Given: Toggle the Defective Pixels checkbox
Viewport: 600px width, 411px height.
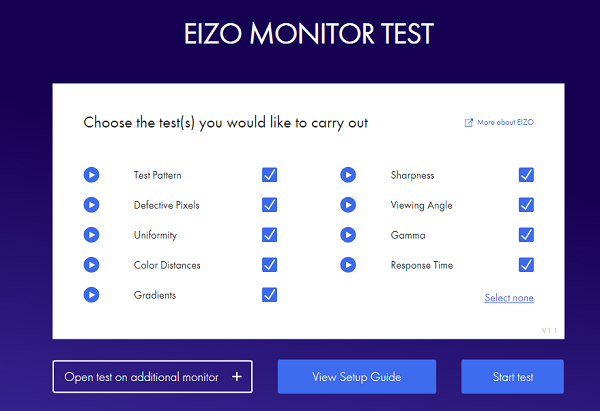Looking at the screenshot, I should click(269, 205).
